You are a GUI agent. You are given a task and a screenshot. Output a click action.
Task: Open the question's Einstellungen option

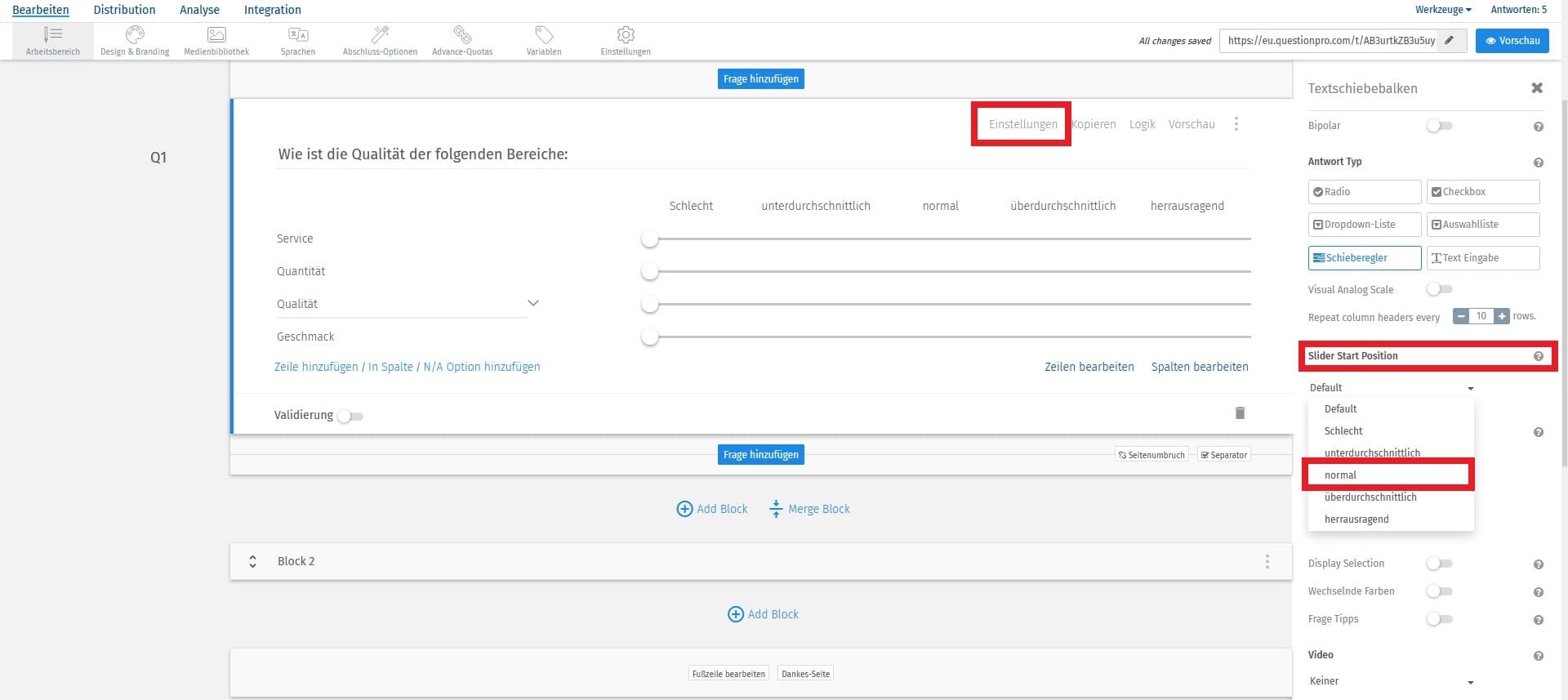1022,124
